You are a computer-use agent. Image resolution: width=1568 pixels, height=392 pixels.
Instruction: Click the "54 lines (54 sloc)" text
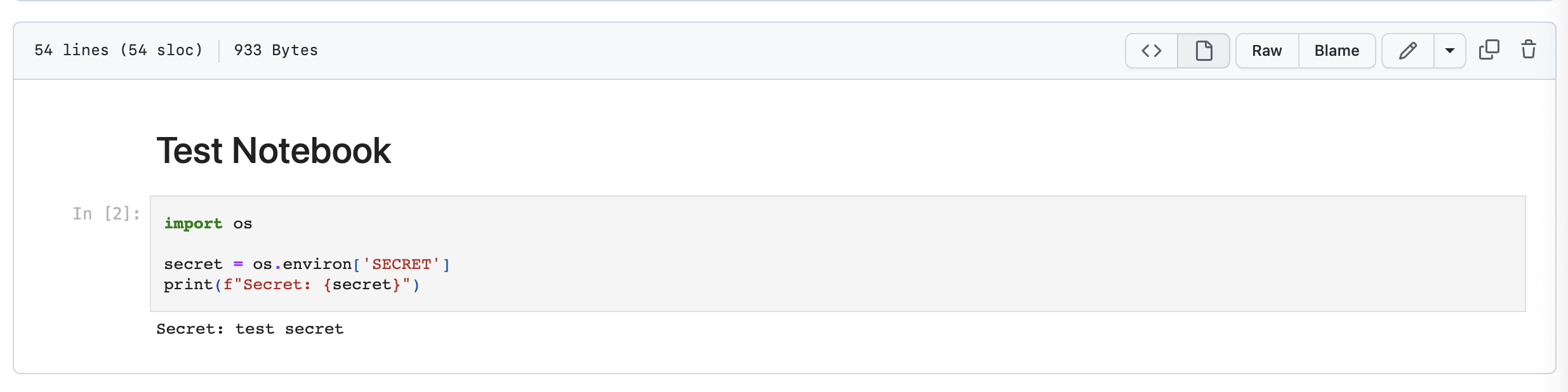[x=119, y=50]
